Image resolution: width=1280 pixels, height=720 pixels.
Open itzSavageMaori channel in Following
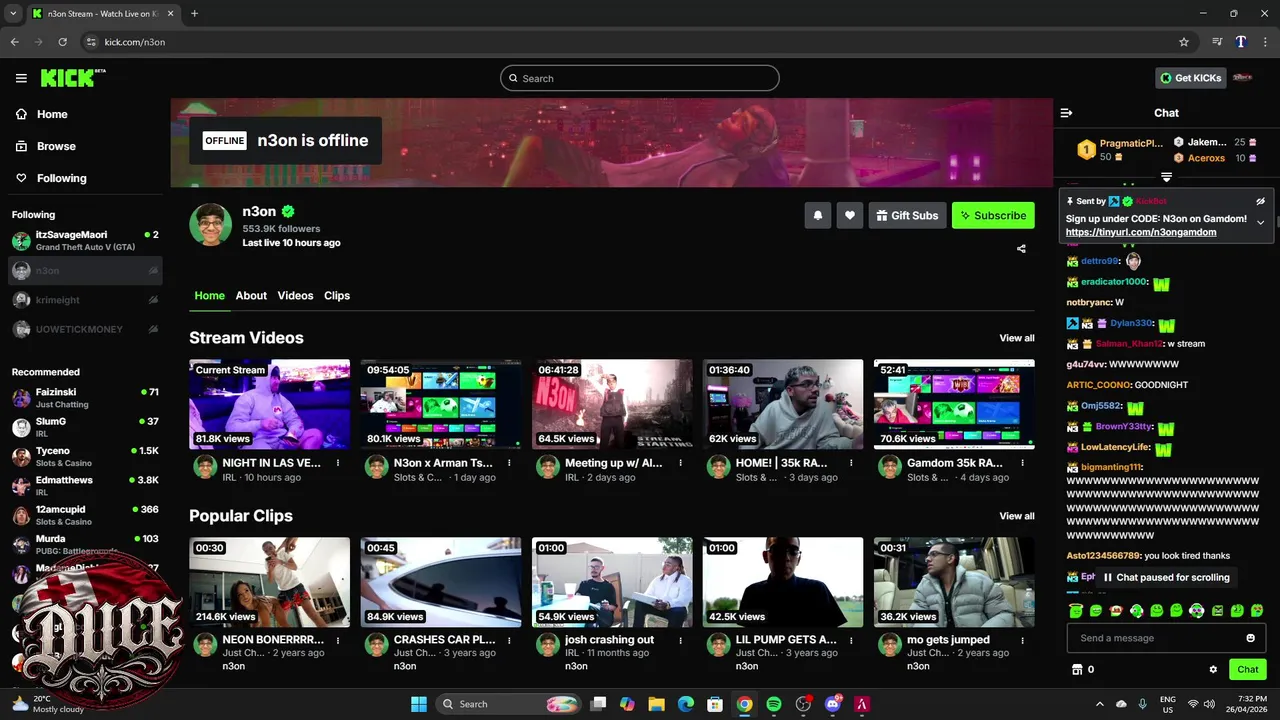click(85, 241)
